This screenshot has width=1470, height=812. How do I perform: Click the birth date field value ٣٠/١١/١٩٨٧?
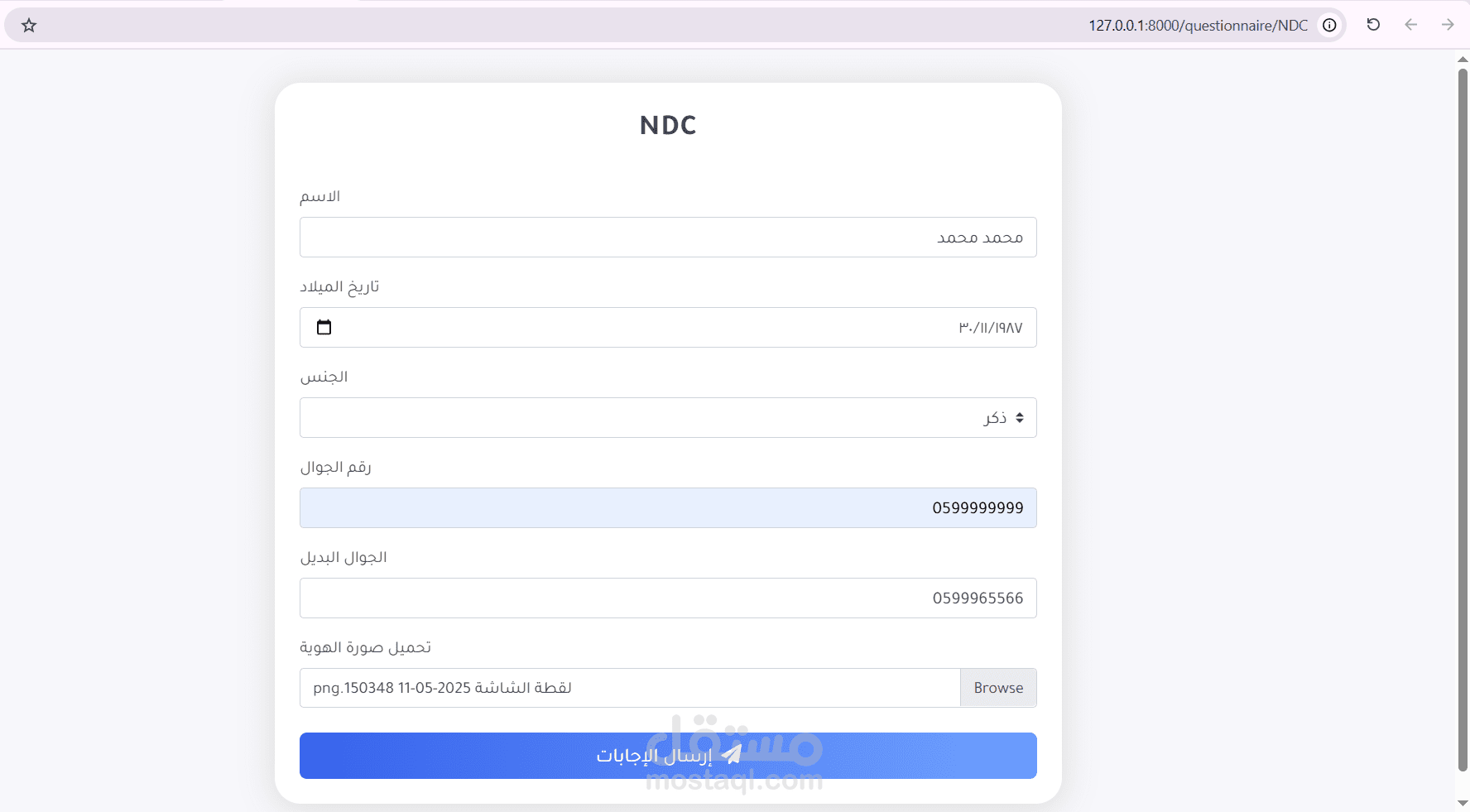991,328
